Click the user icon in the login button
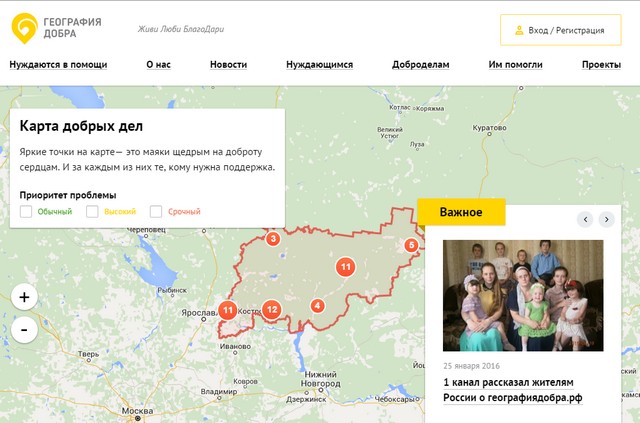 pyautogui.click(x=519, y=30)
